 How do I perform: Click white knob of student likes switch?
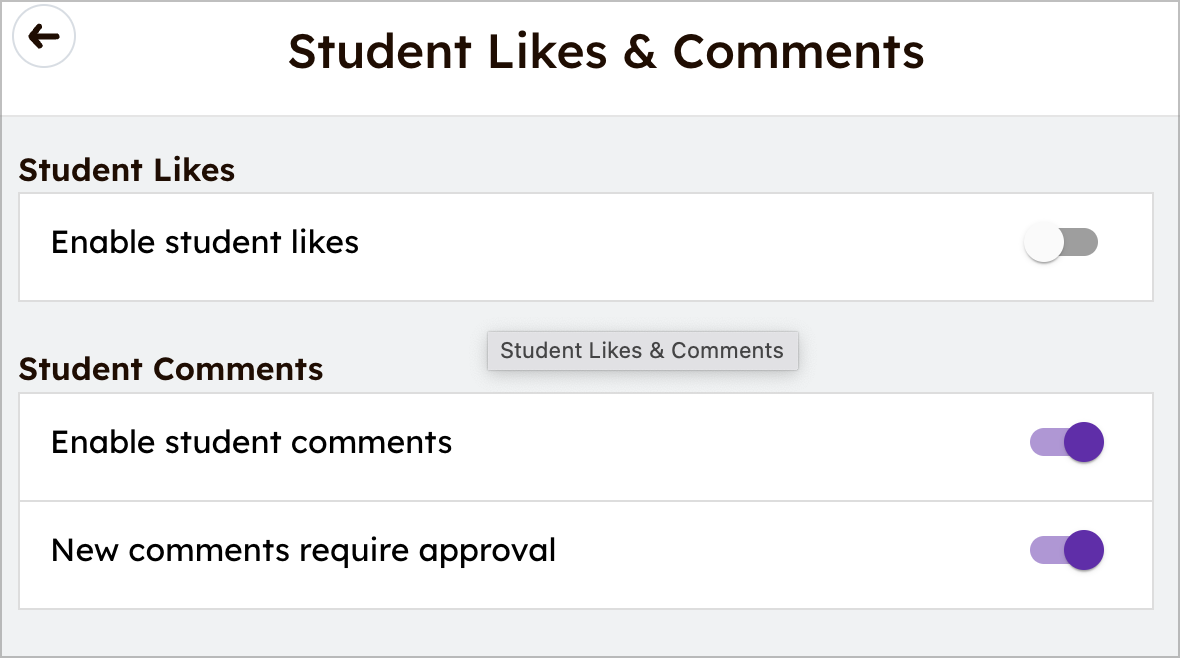pyautogui.click(x=1044, y=243)
